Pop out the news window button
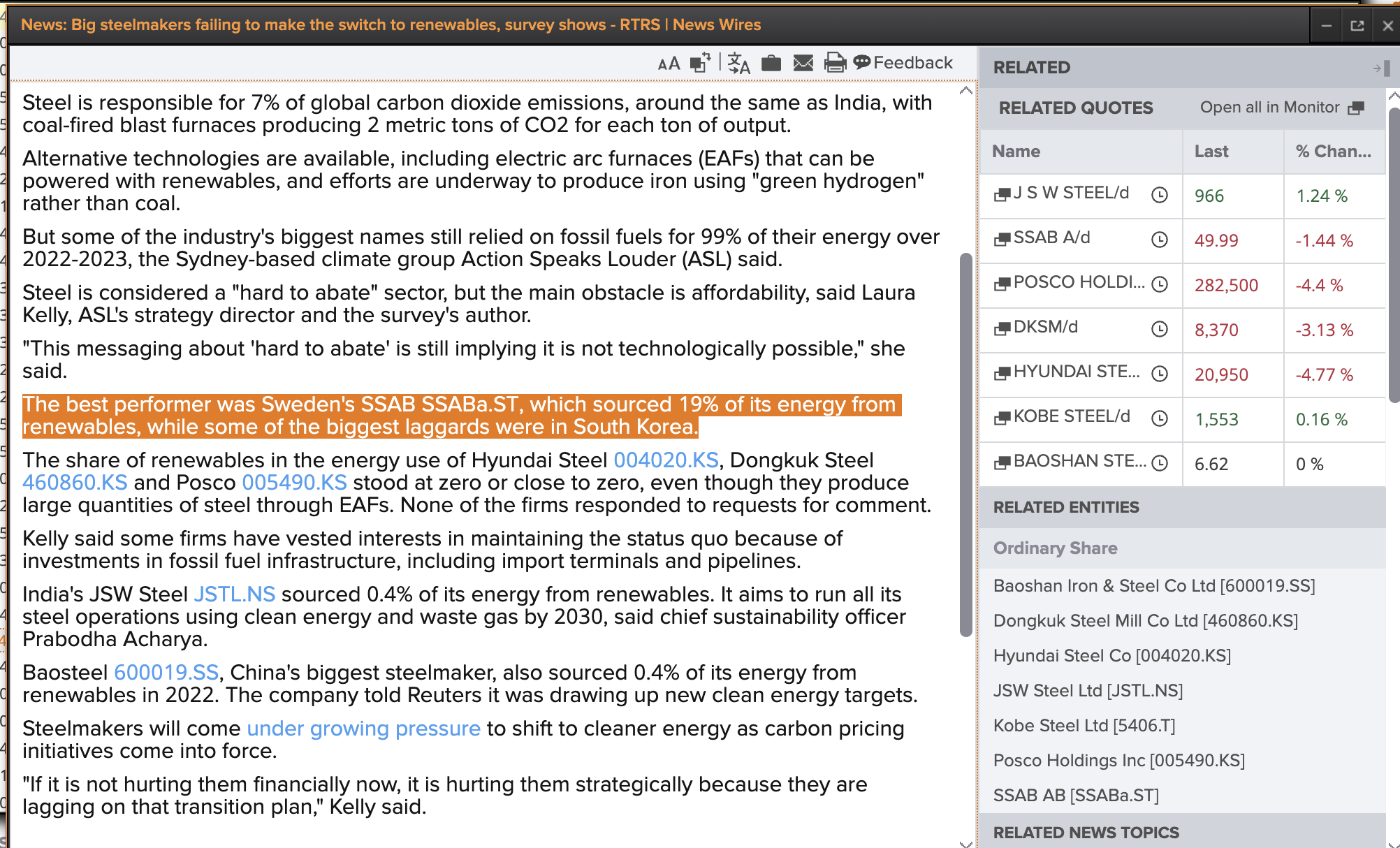Screen dimensions: 1400x848 1357,26
